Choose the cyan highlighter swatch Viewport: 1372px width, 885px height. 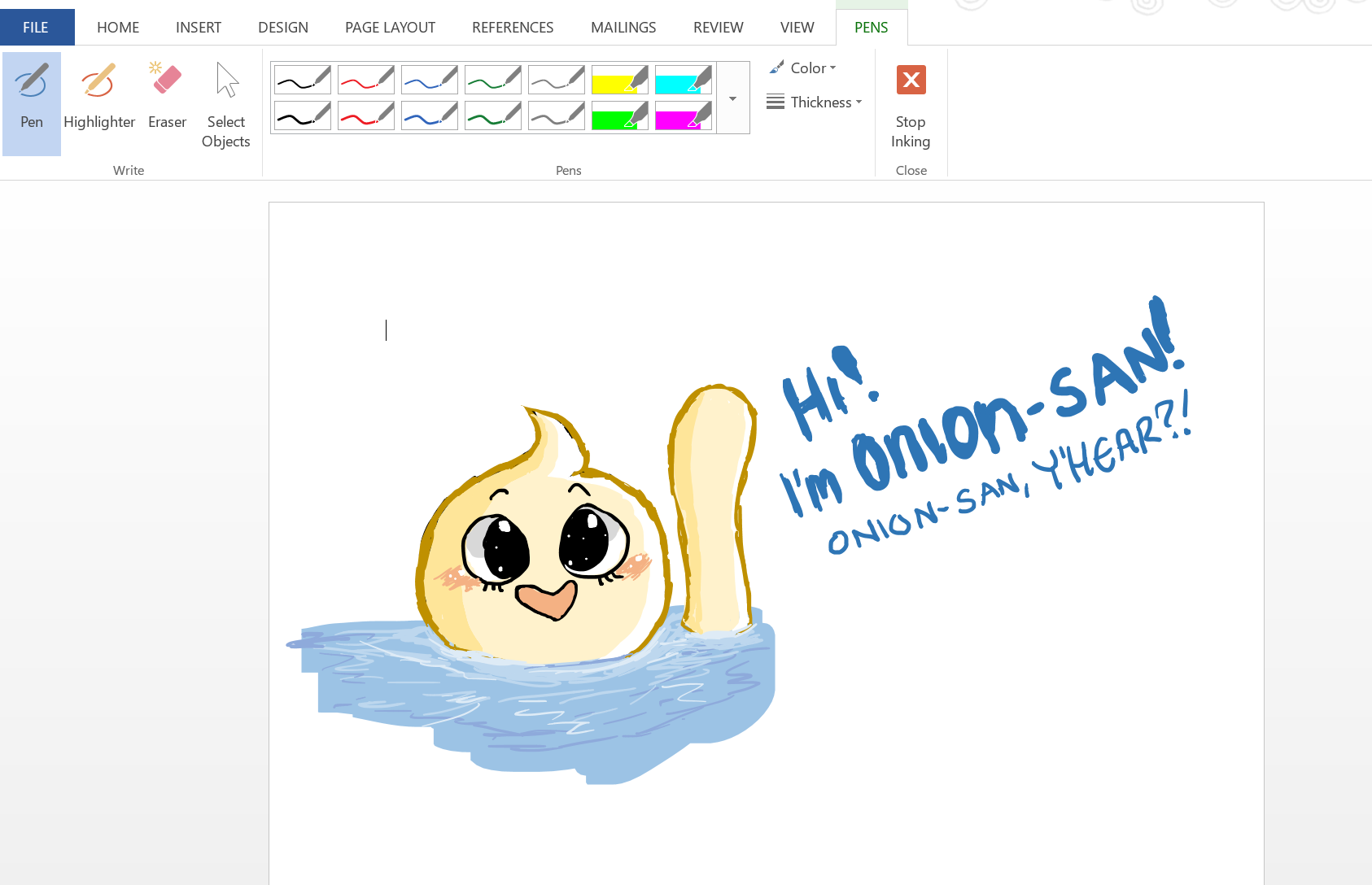tap(684, 80)
